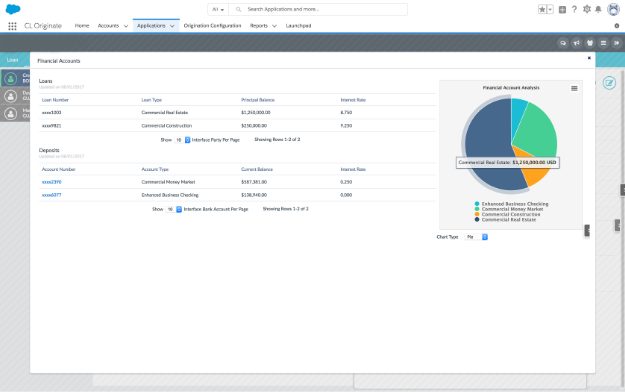The height and width of the screenshot is (392, 625).
Task: Toggle Commercial Money Market legend item
Action: point(509,209)
